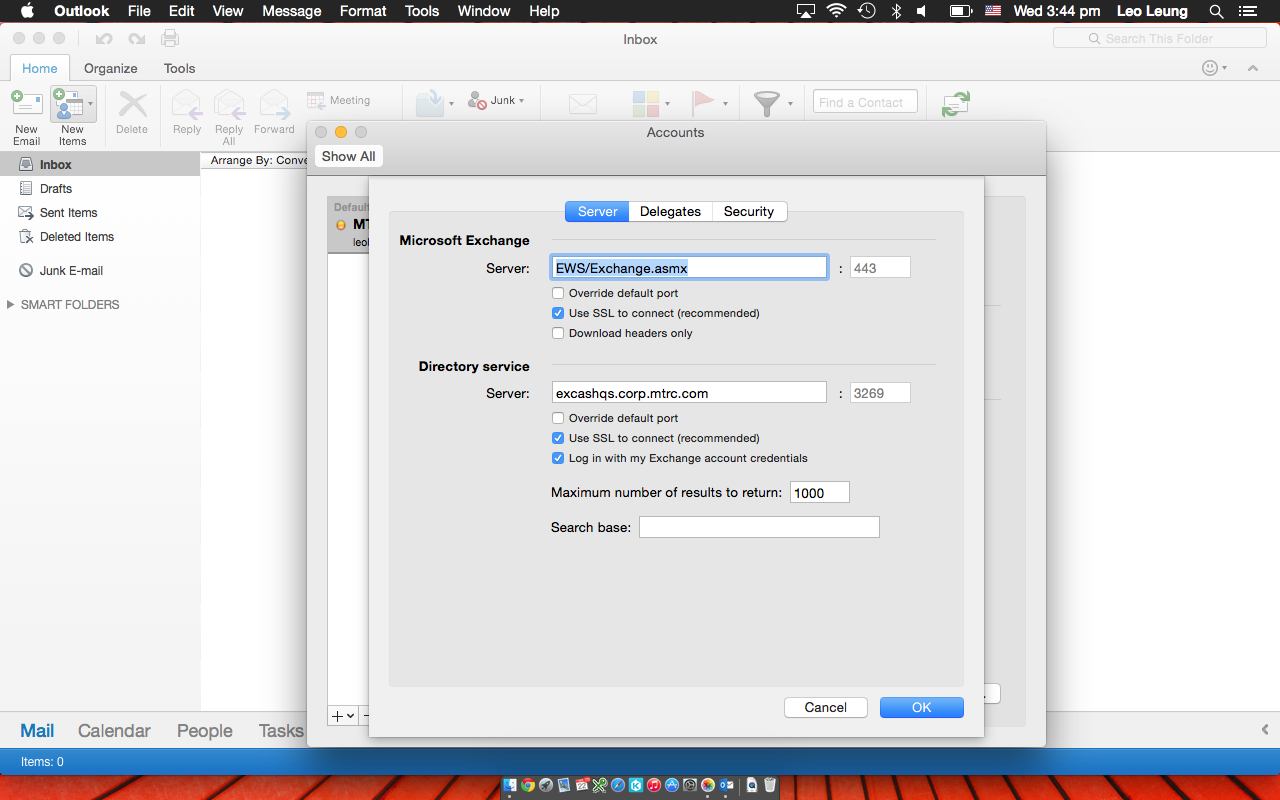Select the Server tab
1280x800 pixels.
pyautogui.click(x=597, y=211)
